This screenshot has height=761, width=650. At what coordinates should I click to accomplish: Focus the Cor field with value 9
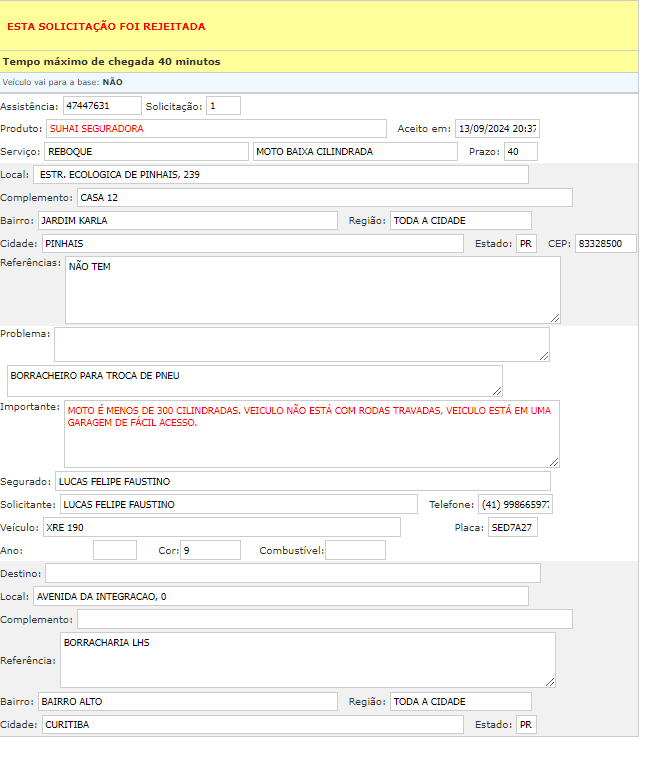211,550
